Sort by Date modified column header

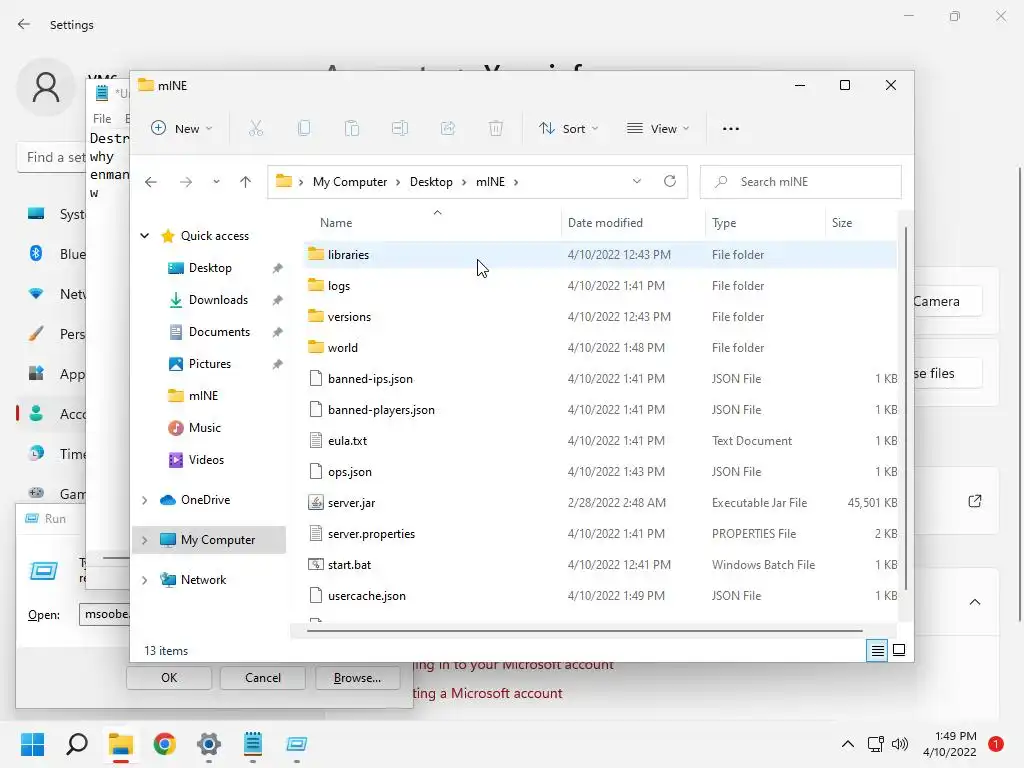coord(633,223)
